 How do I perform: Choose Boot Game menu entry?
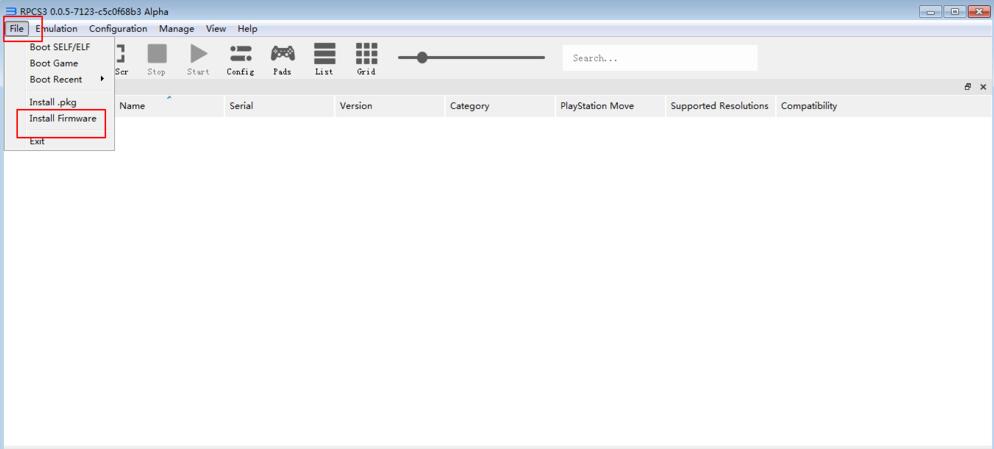click(54, 63)
